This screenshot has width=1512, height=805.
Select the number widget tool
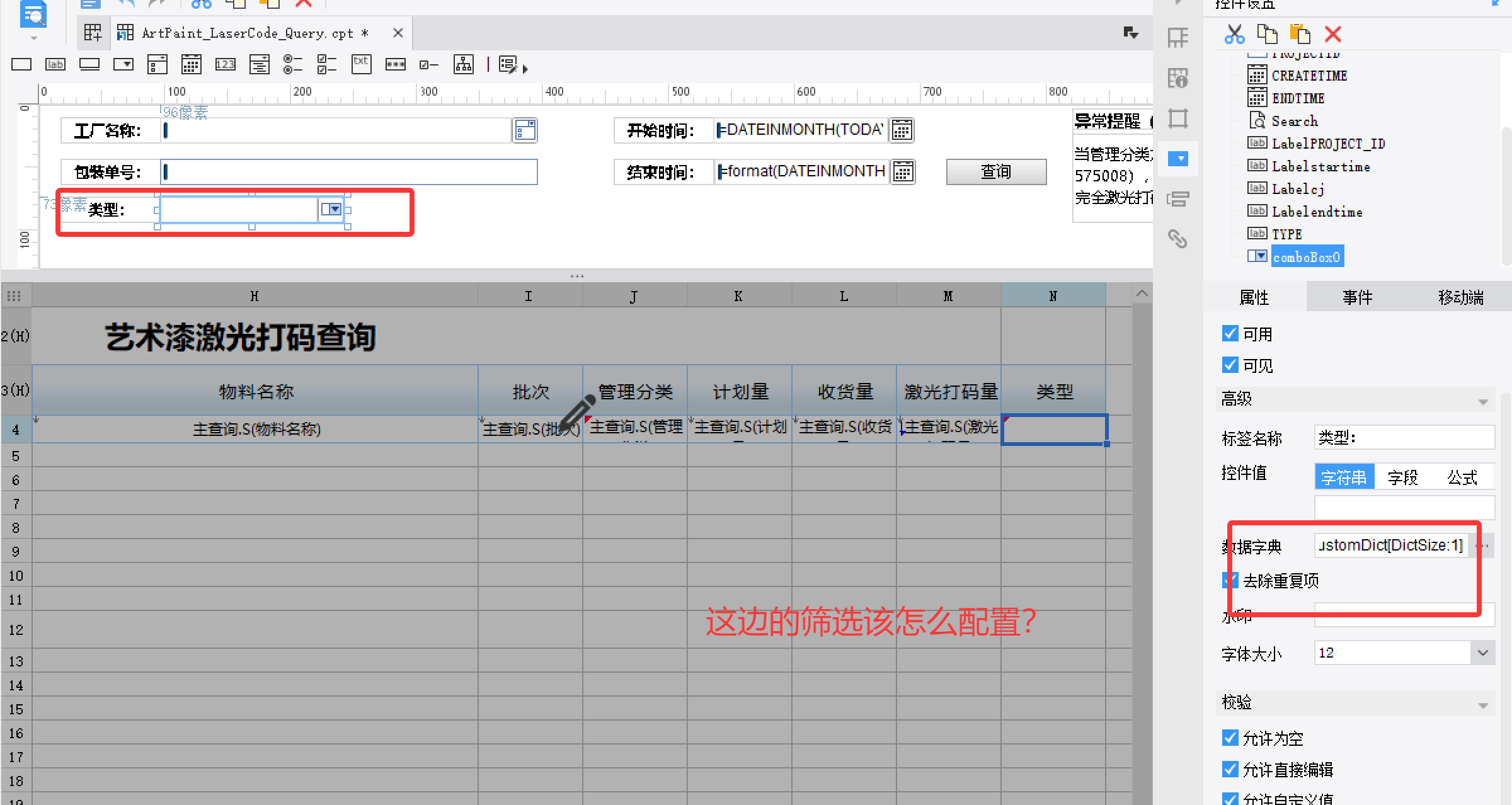click(226, 64)
